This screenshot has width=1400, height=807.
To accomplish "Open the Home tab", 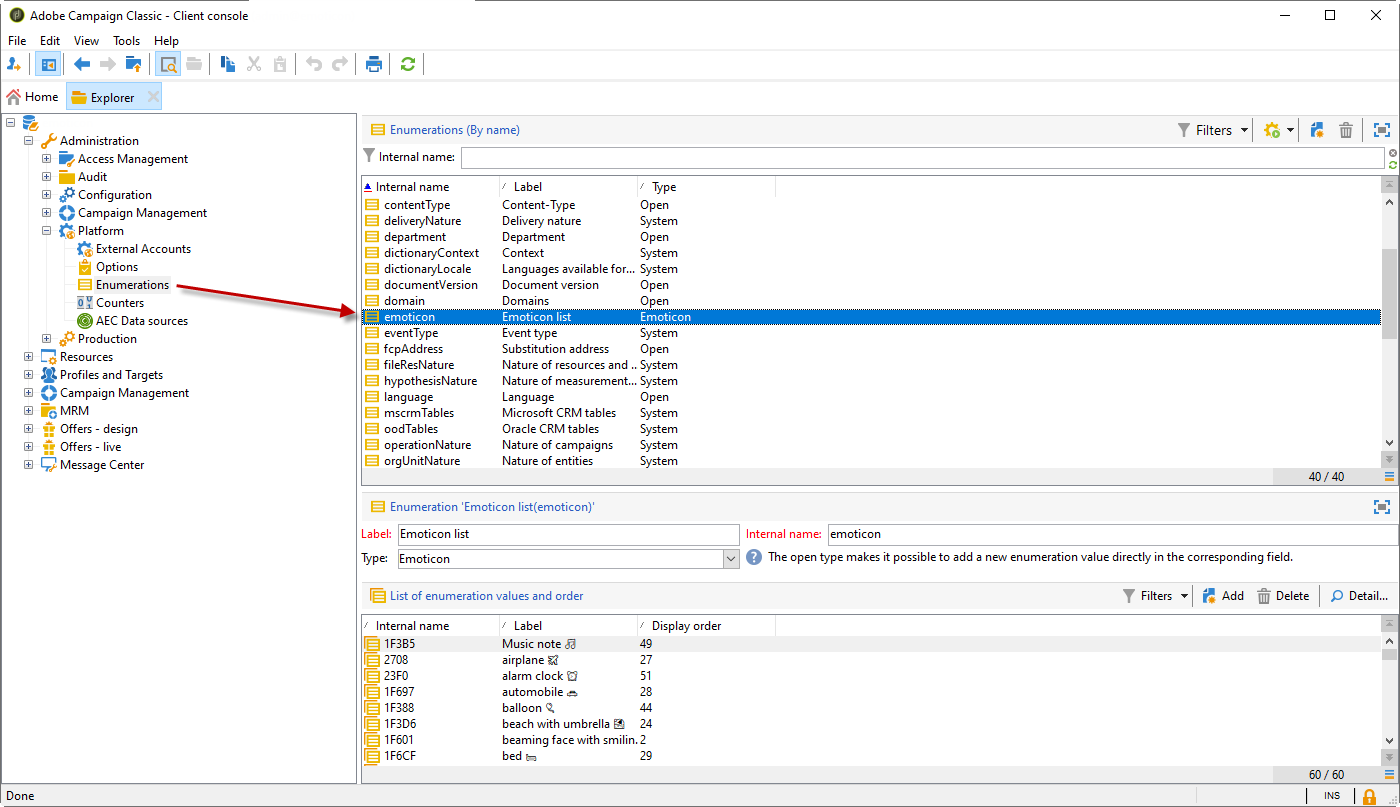I will tap(32, 97).
